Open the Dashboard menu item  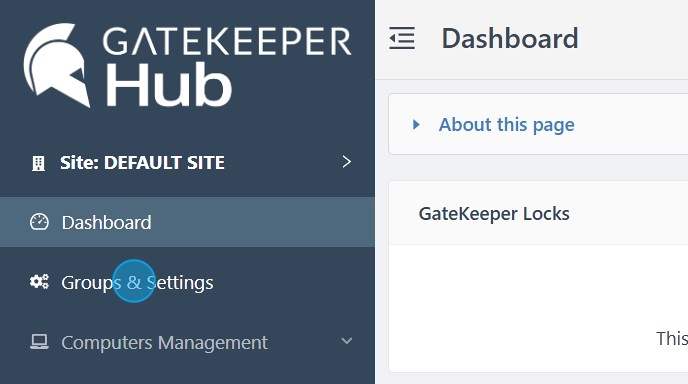[x=187, y=222]
